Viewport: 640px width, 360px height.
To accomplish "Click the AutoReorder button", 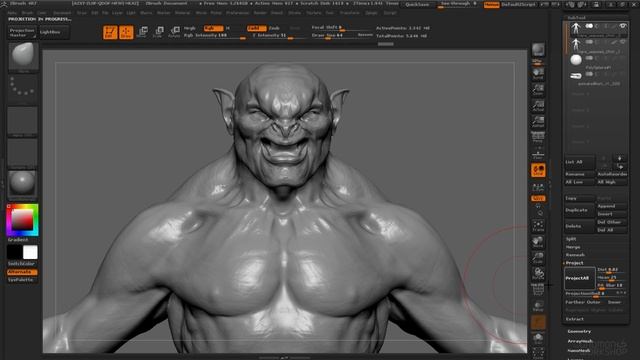I will pyautogui.click(x=612, y=174).
